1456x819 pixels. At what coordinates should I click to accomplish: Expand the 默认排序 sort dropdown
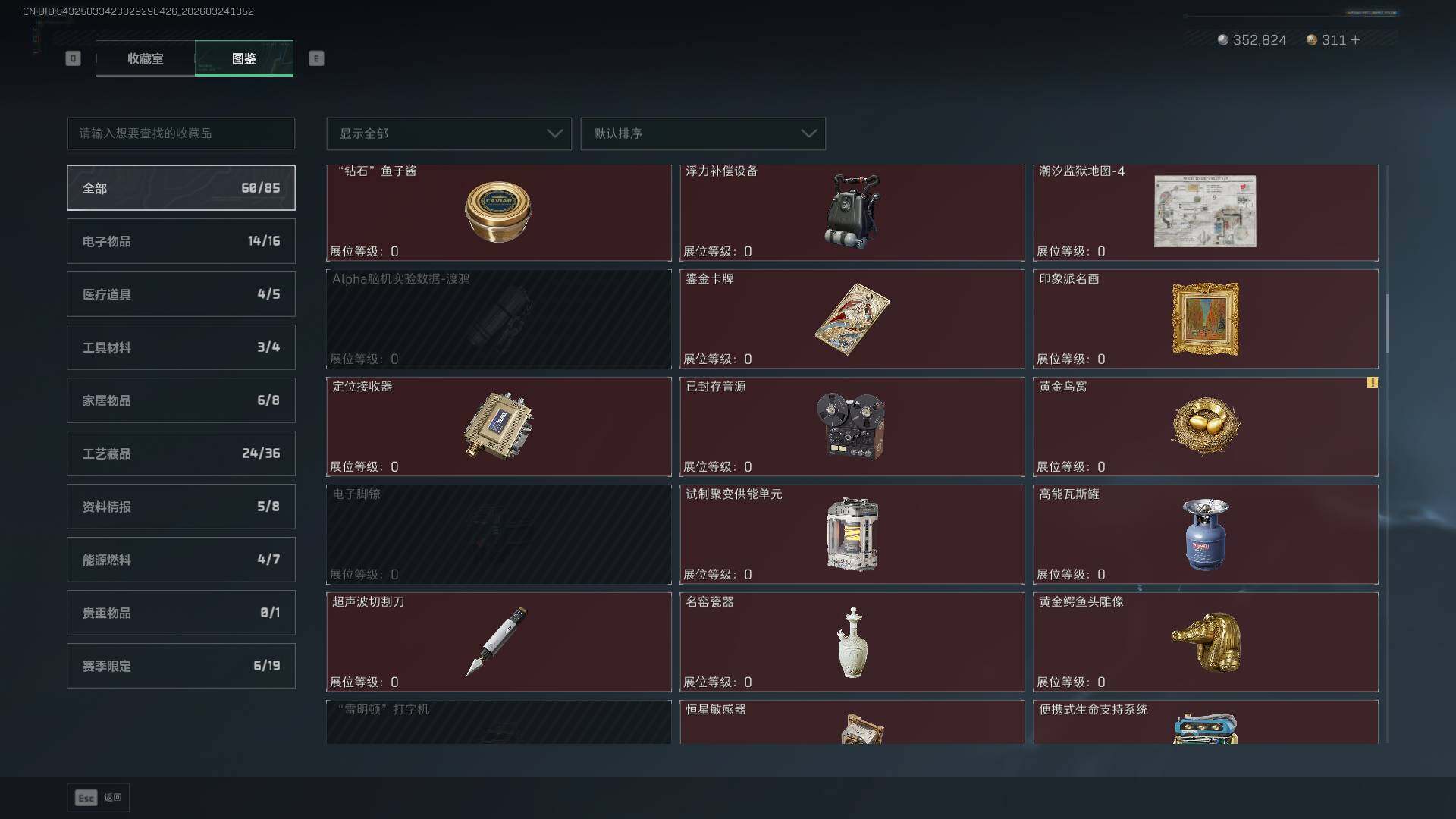[x=703, y=133]
